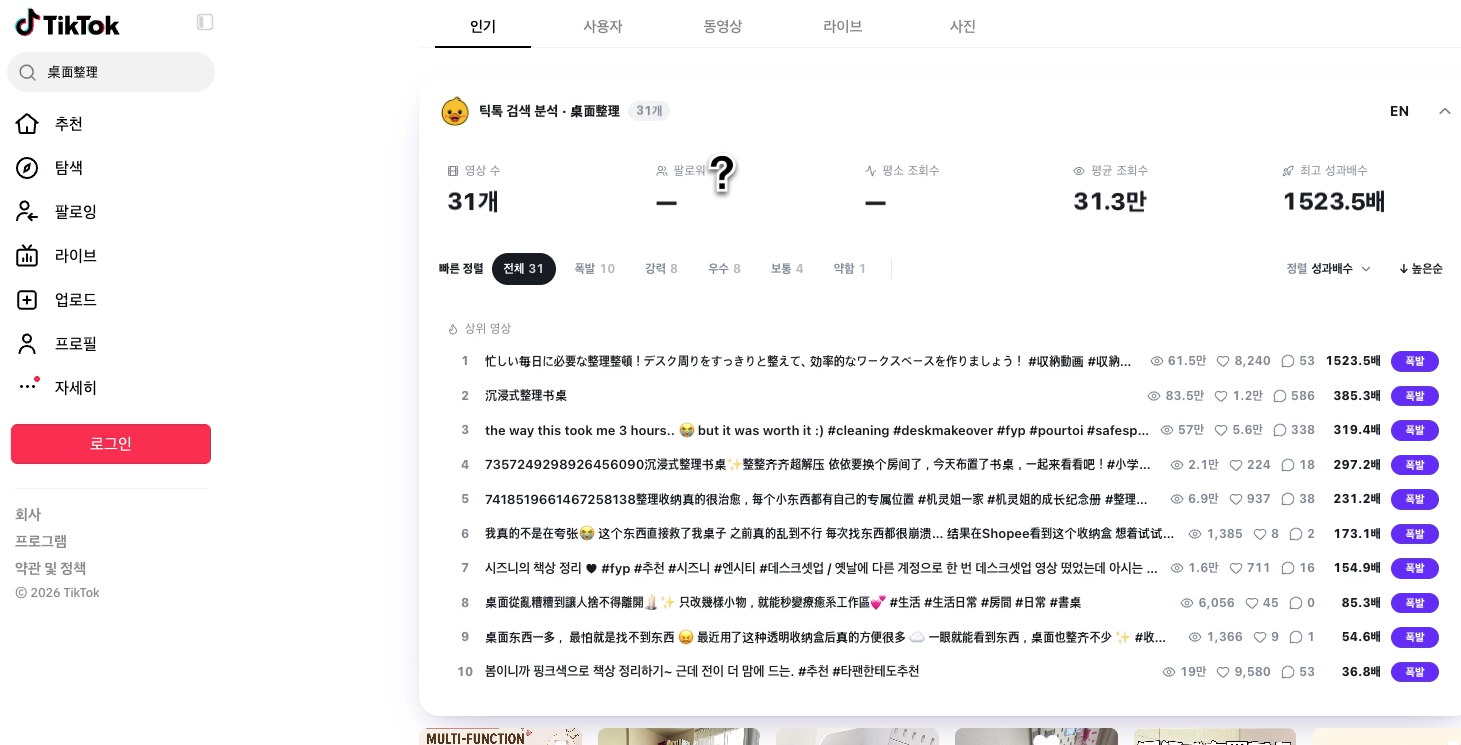The image size is (1461, 745).
Task: Click the heart icon showing 8,240 likes
Action: 1222,361
